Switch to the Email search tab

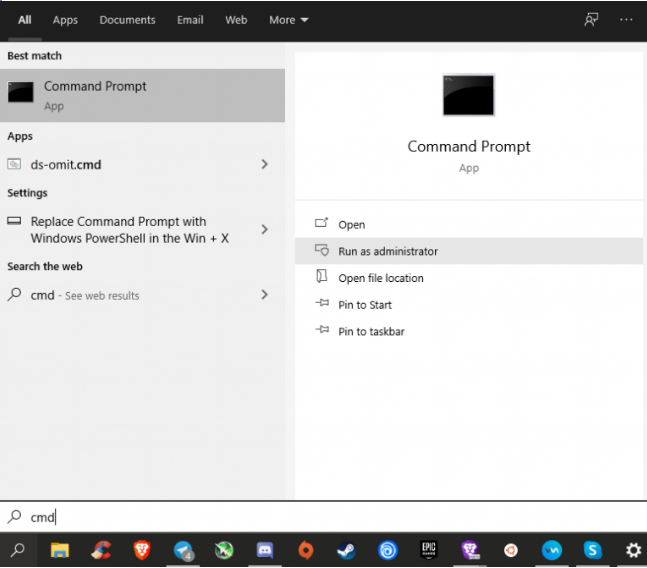pyautogui.click(x=190, y=20)
